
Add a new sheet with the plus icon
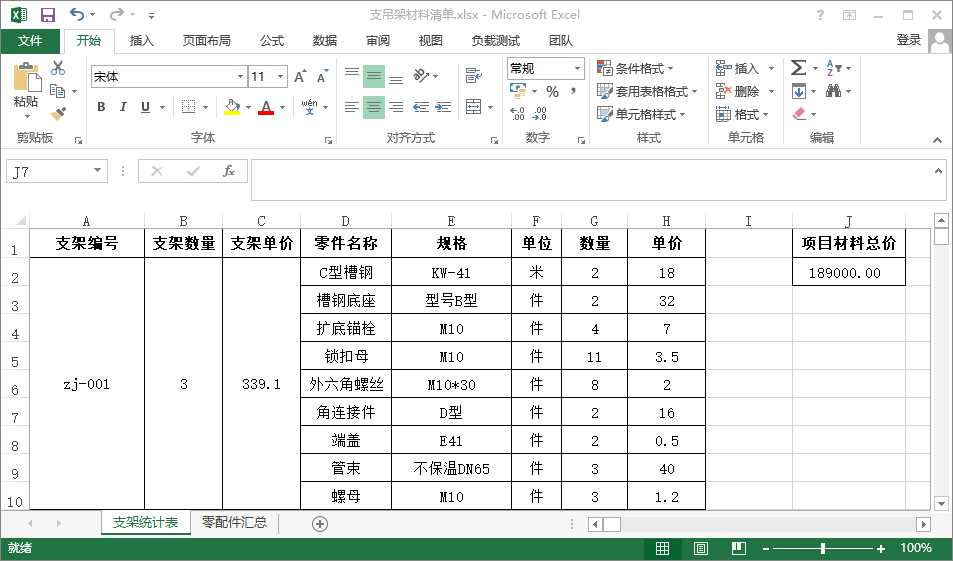(x=320, y=523)
